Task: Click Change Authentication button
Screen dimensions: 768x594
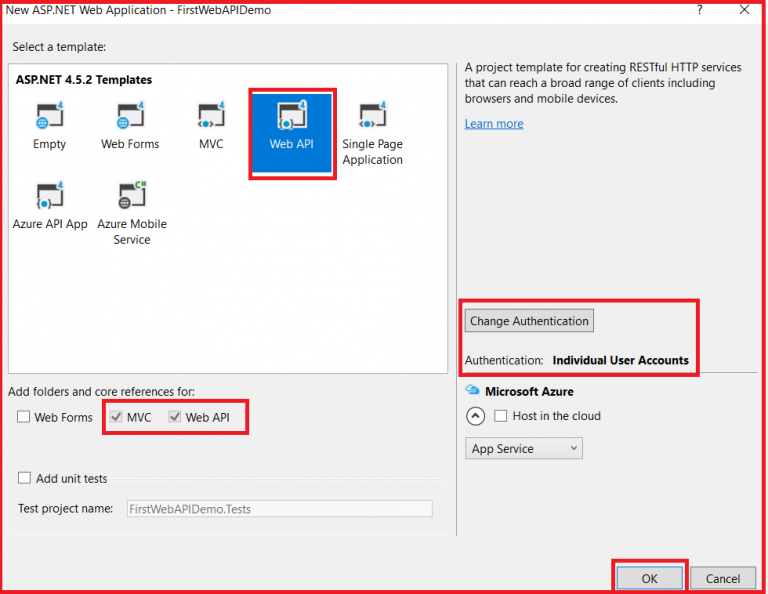Action: 529,321
